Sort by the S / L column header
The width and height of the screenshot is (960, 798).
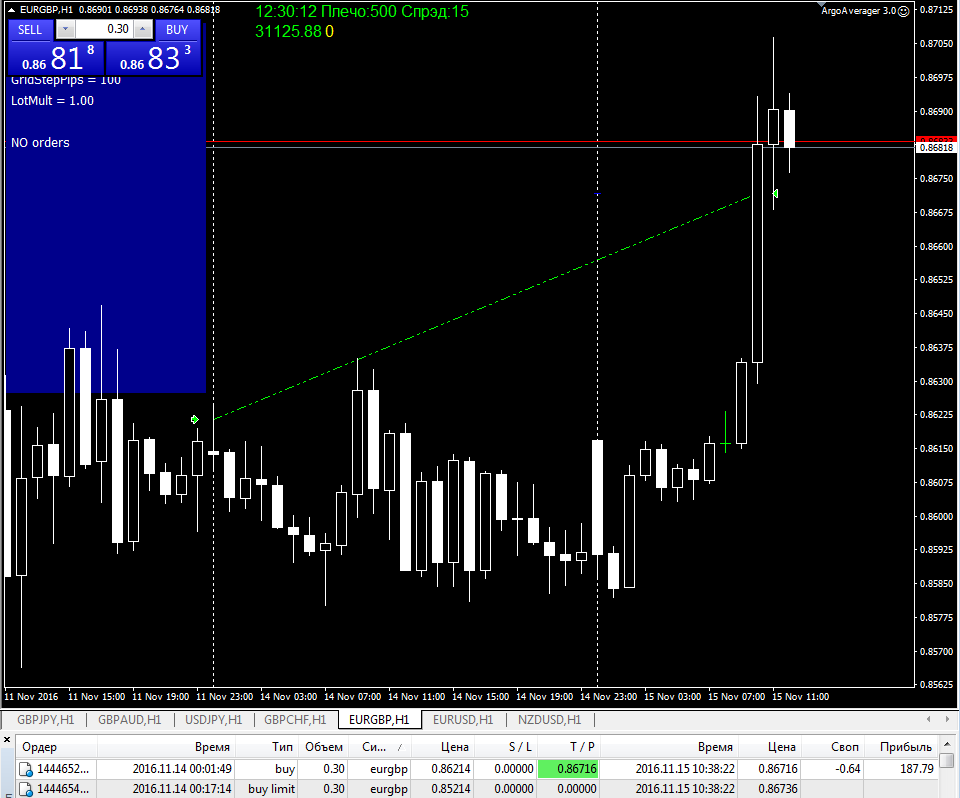(x=504, y=747)
